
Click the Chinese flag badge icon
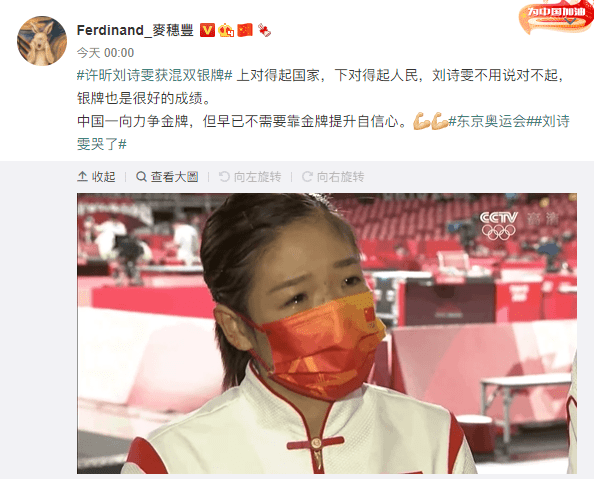[x=245, y=30]
